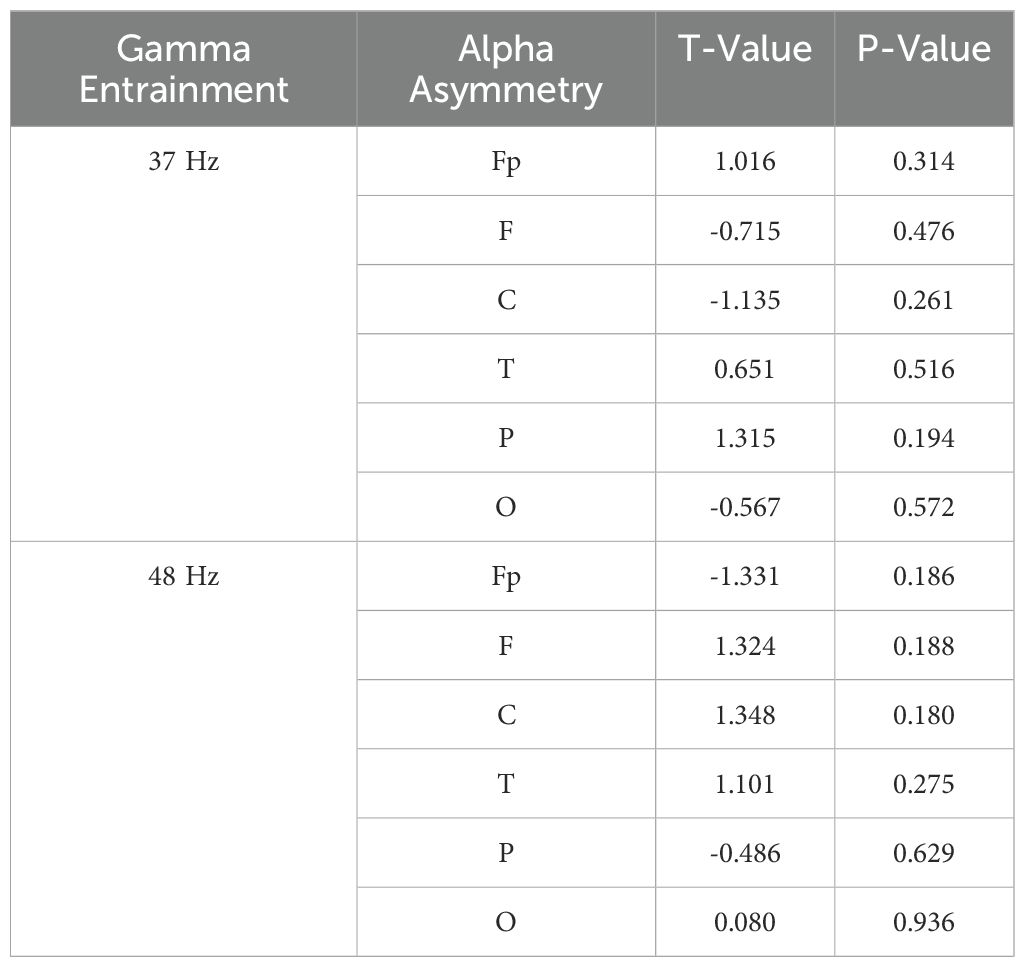Select the -1.331 T-value cell
Image resolution: width=1025 pixels, height=967 pixels.
(745, 576)
